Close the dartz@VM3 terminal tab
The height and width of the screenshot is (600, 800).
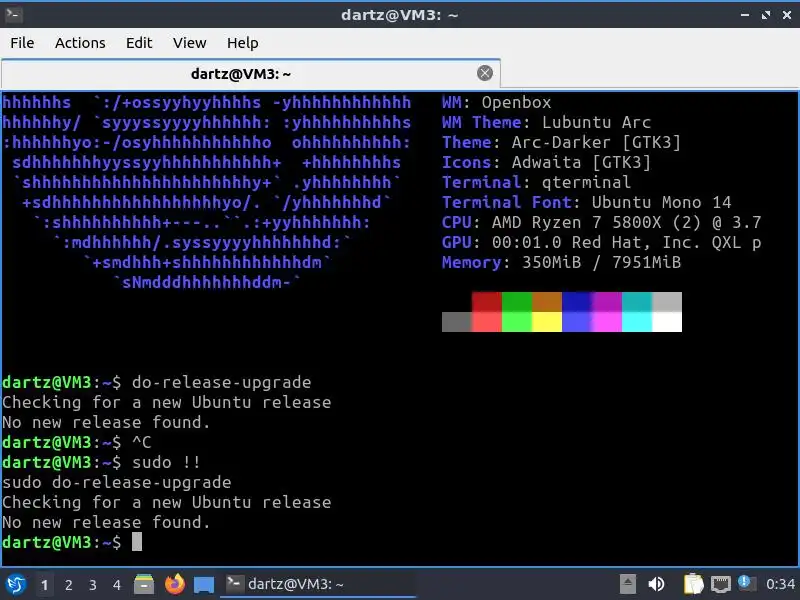tap(485, 73)
